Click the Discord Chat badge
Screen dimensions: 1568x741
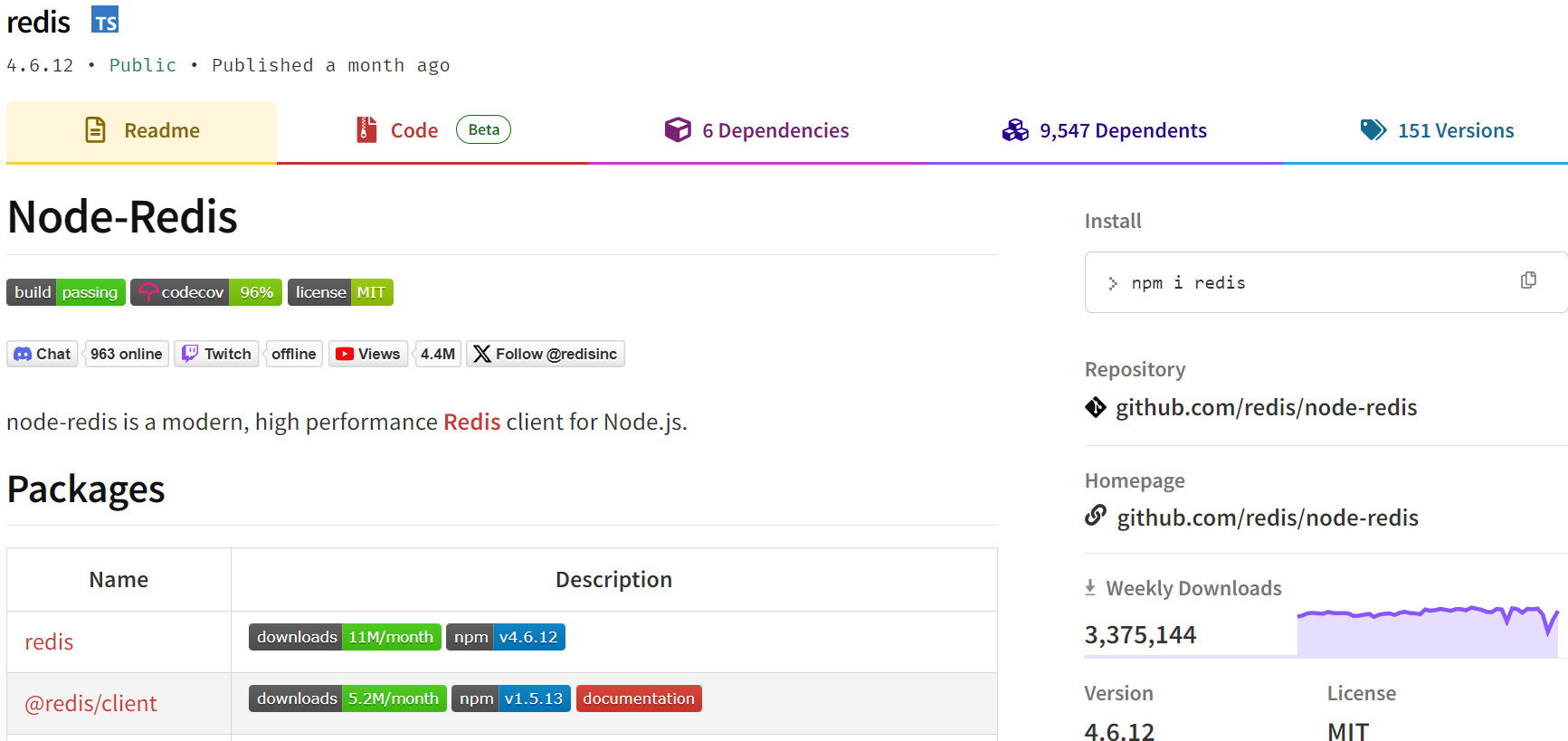[x=43, y=354]
